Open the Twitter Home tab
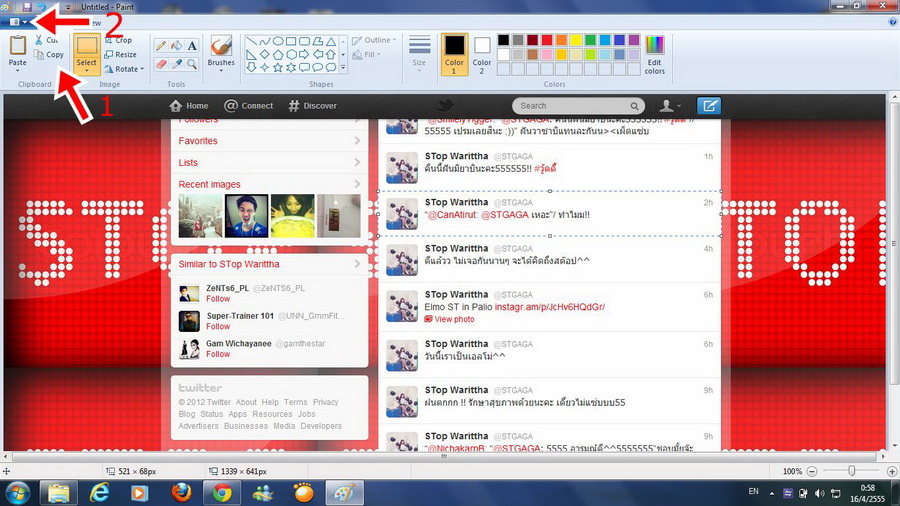The image size is (900, 506). pos(189,106)
